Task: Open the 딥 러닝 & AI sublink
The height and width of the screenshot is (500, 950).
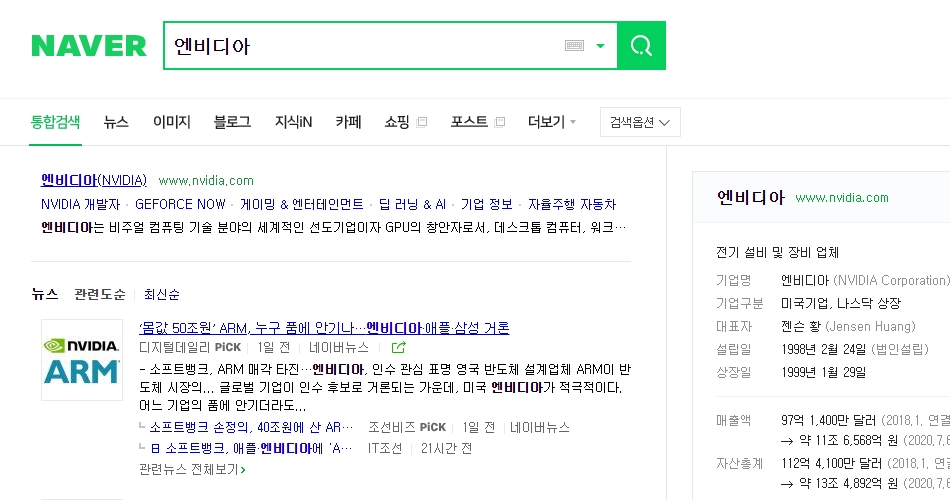Action: 412,204
